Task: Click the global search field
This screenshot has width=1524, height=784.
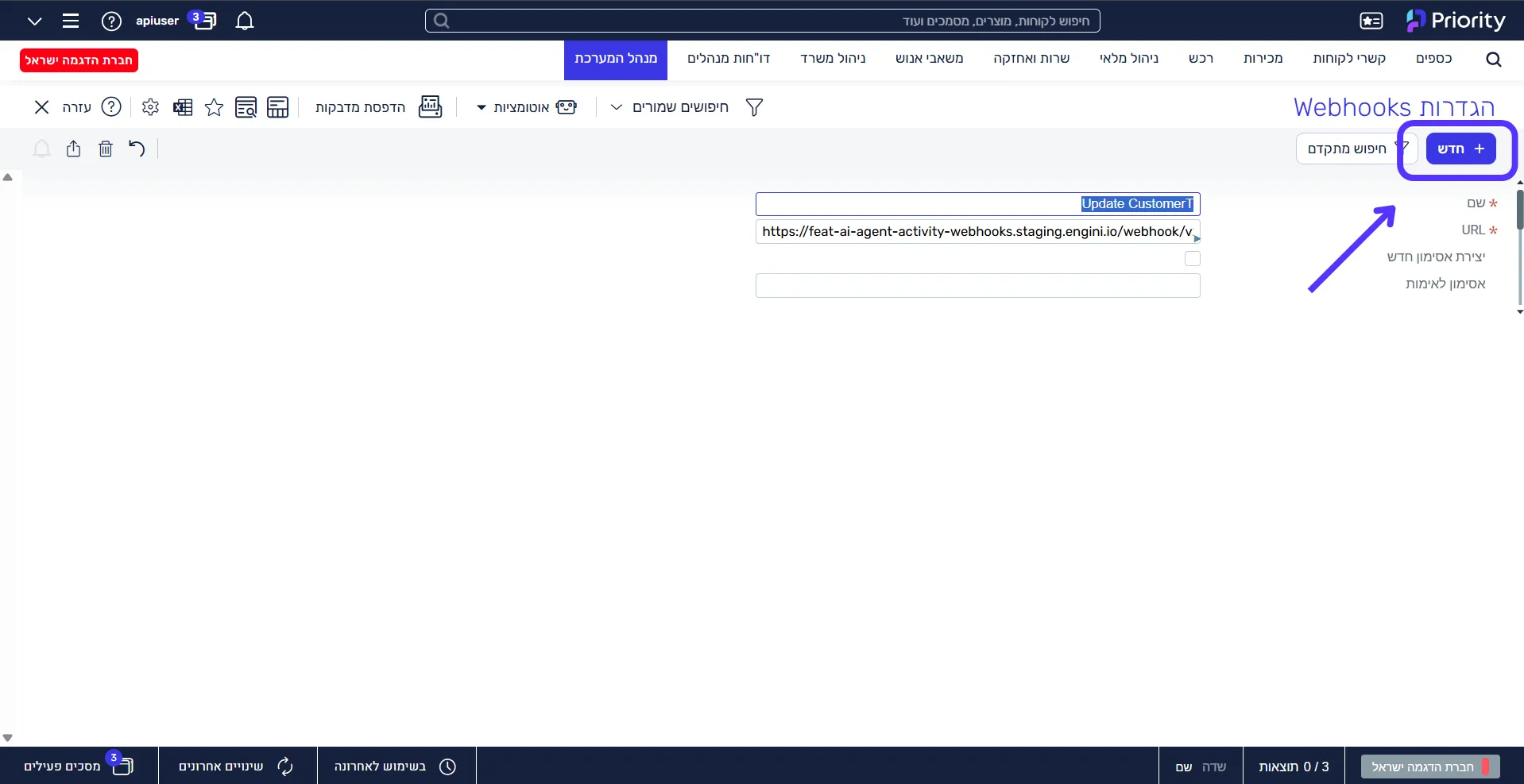Action: coord(763,21)
